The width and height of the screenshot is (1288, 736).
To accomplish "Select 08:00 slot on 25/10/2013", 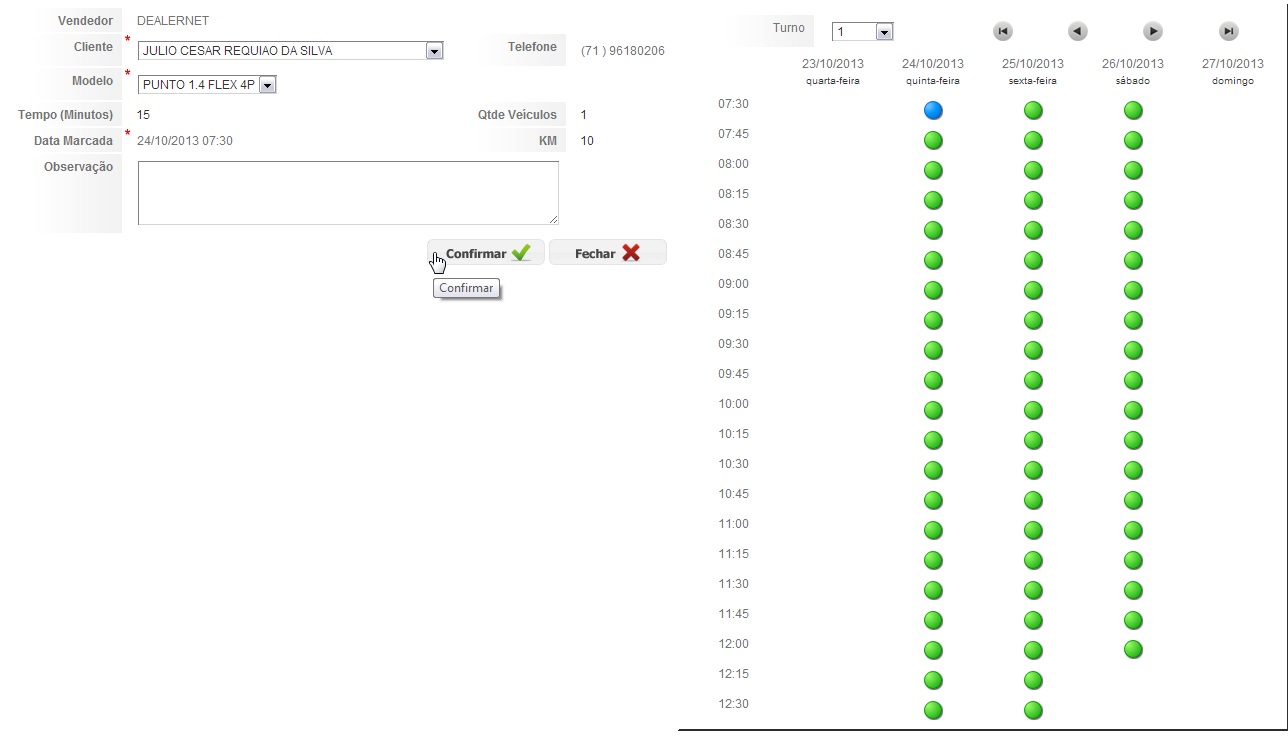I will point(1033,170).
